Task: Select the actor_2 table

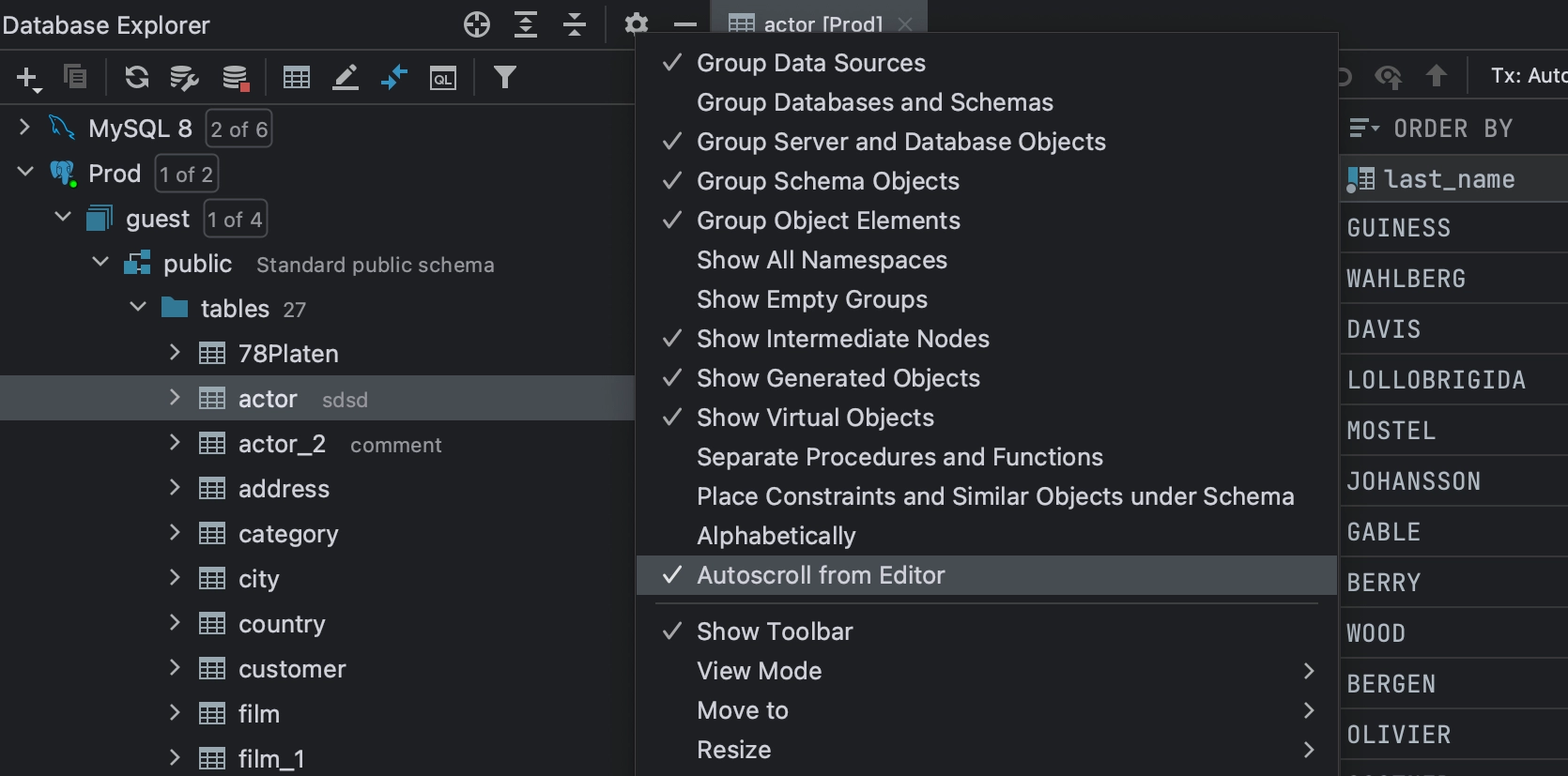Action: 317,443
